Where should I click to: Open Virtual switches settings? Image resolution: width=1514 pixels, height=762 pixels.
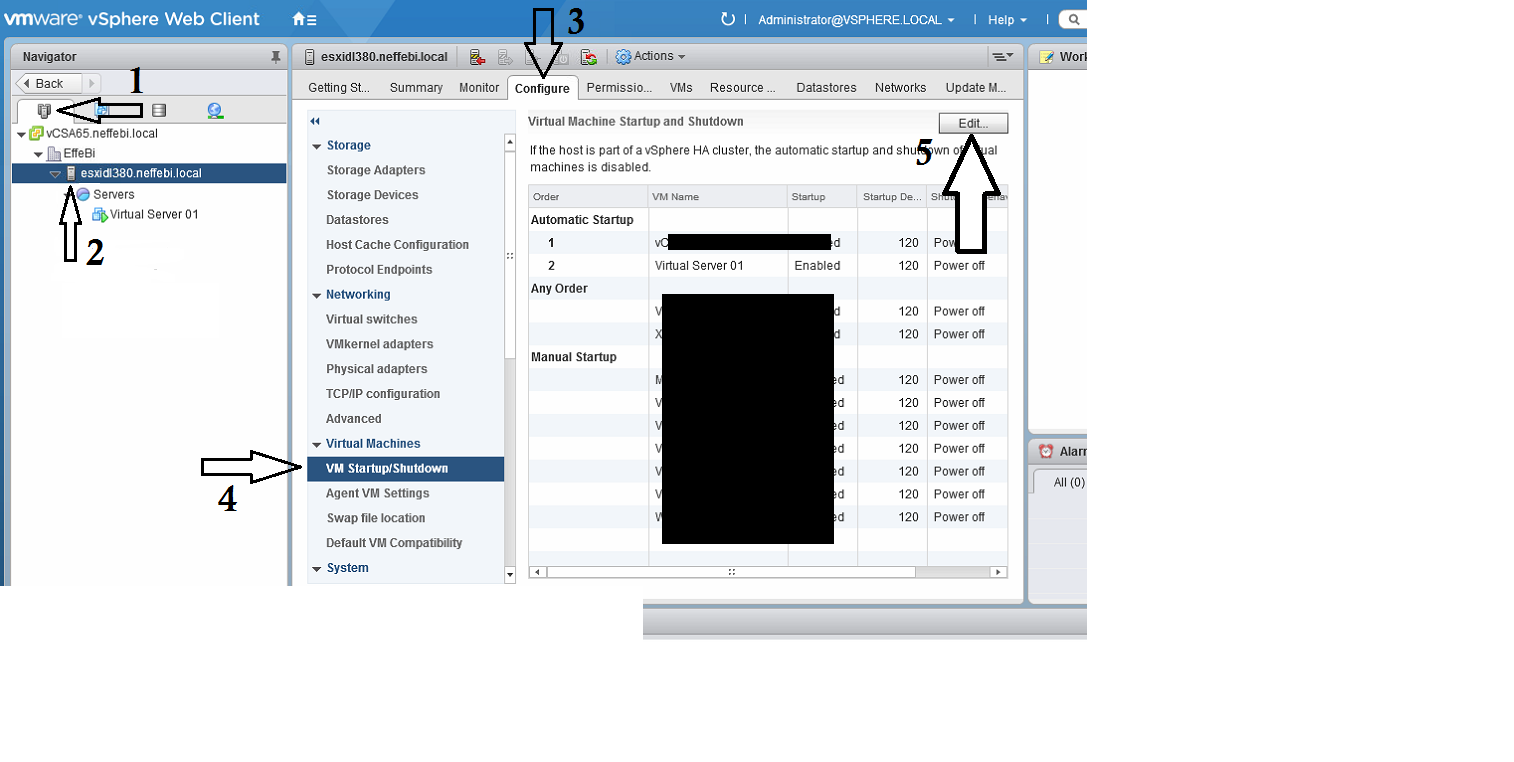click(x=372, y=320)
